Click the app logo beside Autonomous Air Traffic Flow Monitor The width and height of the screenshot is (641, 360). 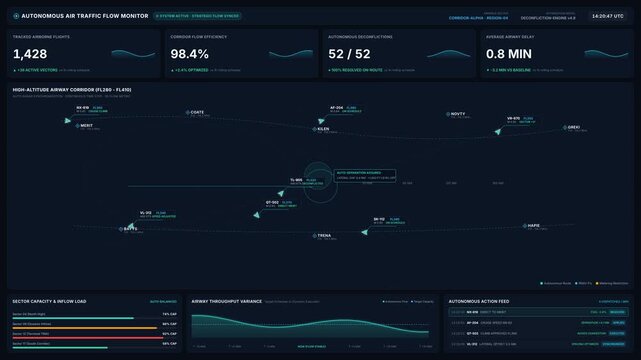[16, 16]
